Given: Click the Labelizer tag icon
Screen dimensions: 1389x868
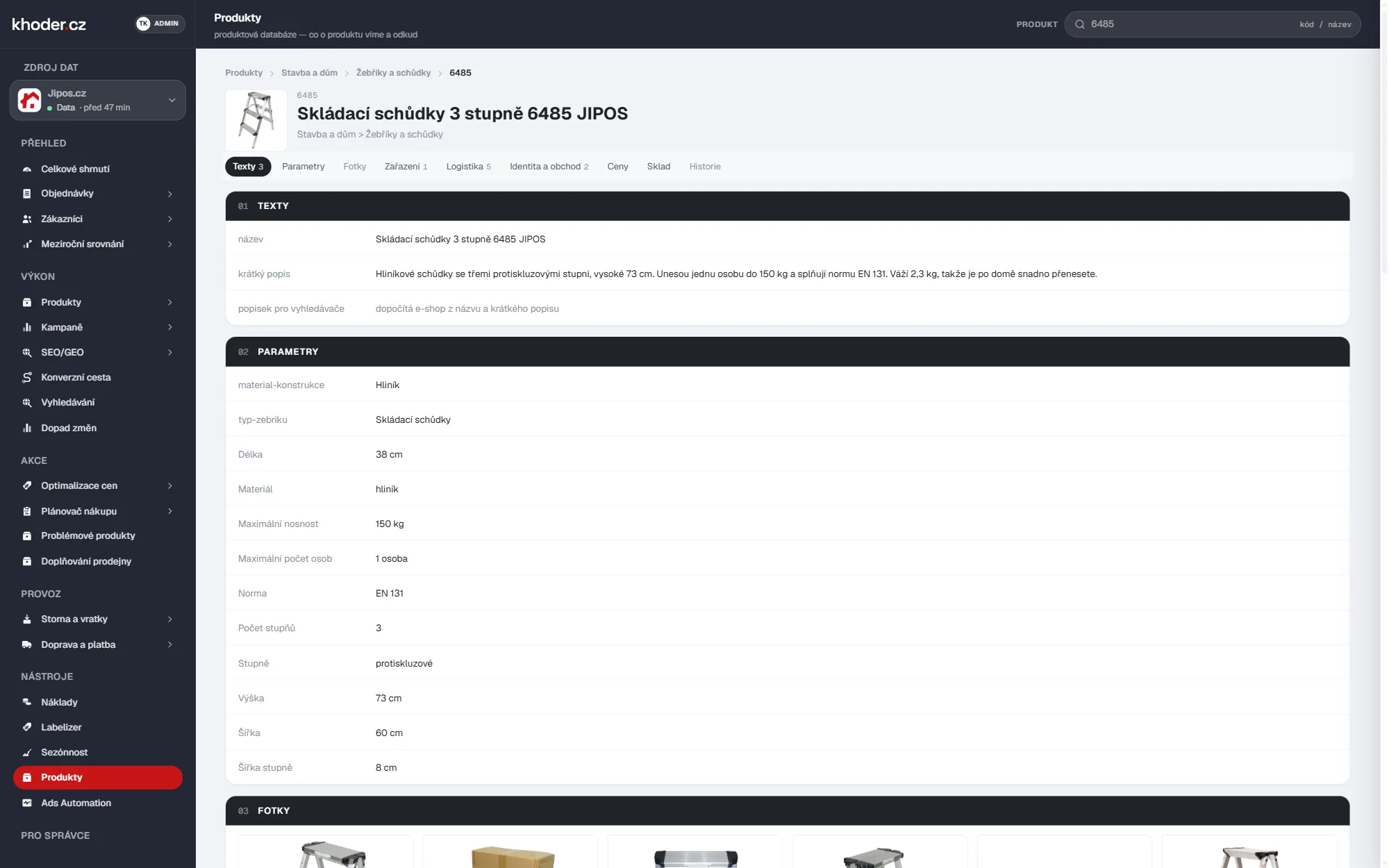Looking at the screenshot, I should 27,727.
